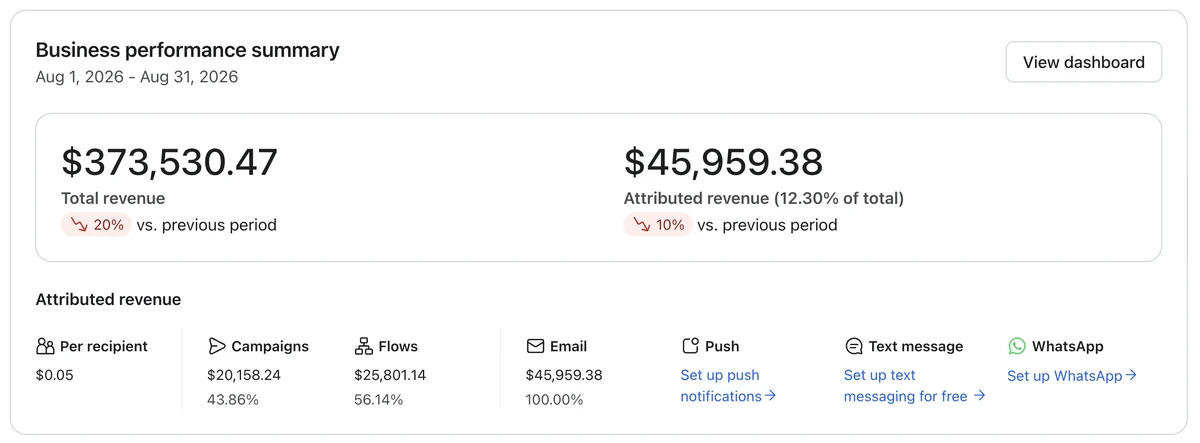Click the Email percentage 100.00%
Image resolution: width=1200 pixels, height=443 pixels.
tap(554, 400)
